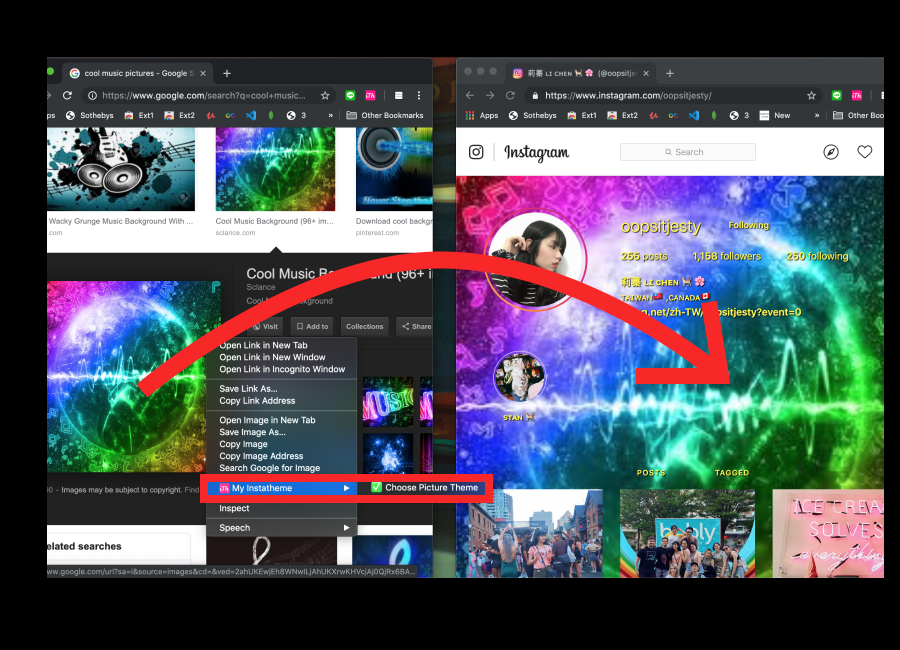The image size is (900, 650).
Task: Choose Save Image As
Action: click(281, 432)
